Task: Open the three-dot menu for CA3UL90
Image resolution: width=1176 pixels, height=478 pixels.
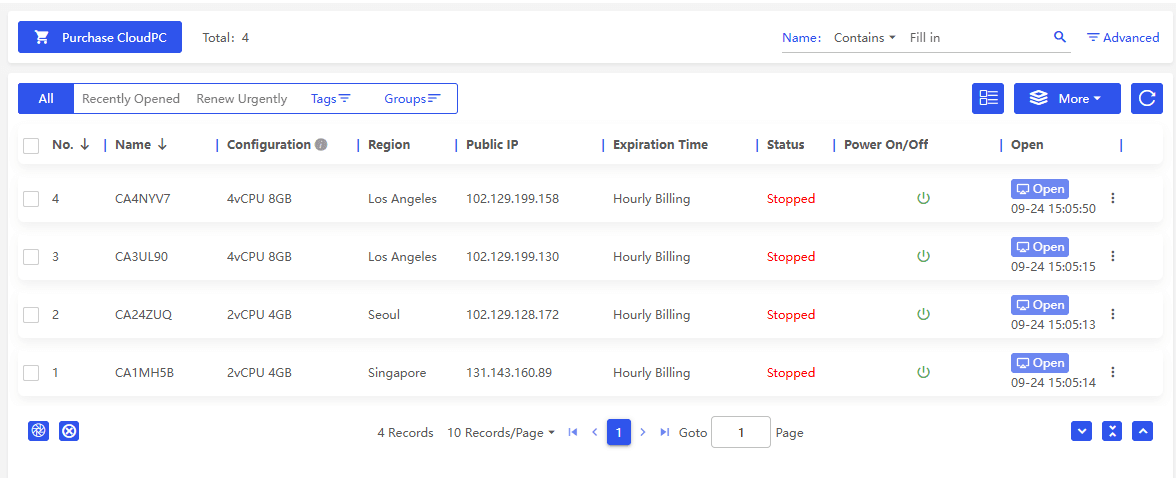Action: point(1113,256)
